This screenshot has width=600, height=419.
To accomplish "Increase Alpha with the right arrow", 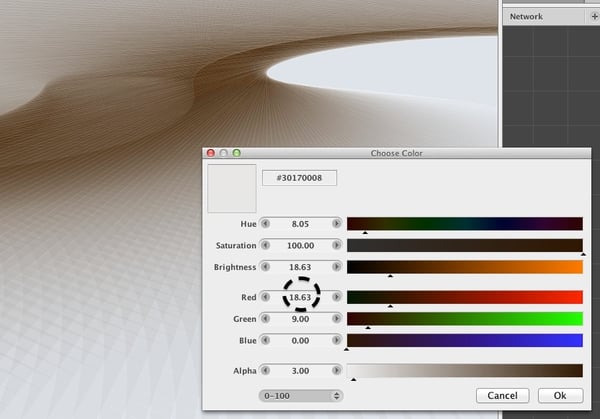I will 336,370.
